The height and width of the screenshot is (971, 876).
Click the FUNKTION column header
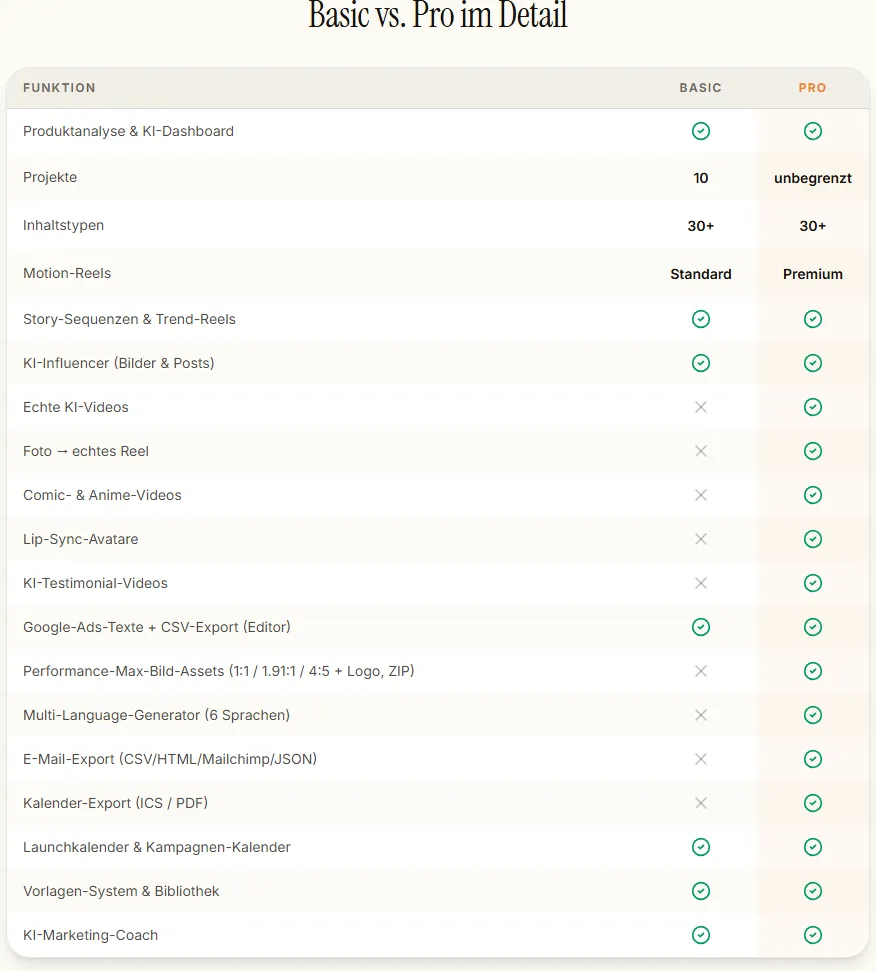click(x=59, y=88)
